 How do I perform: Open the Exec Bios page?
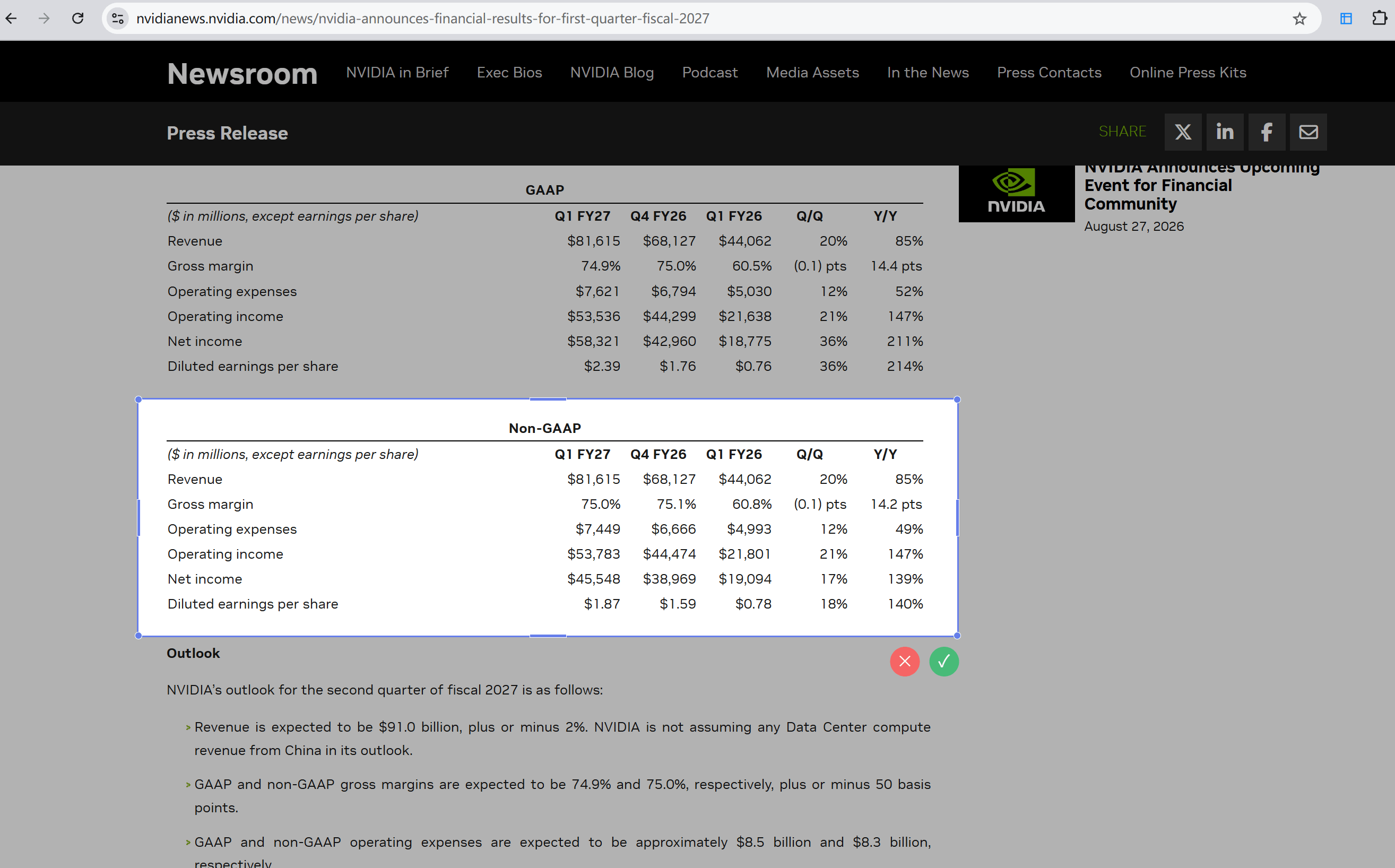coord(509,72)
